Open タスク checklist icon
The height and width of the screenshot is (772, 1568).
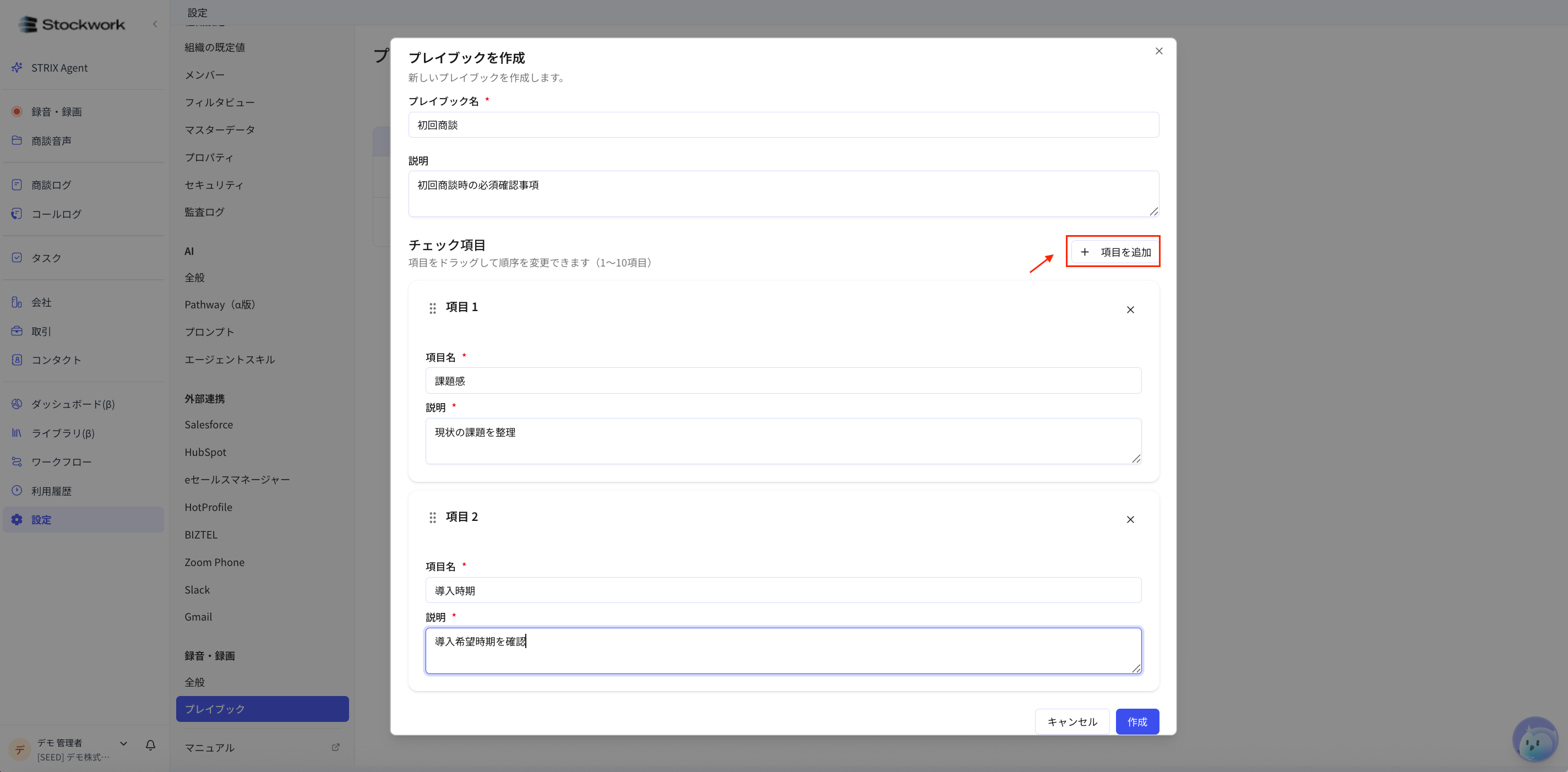pos(17,258)
